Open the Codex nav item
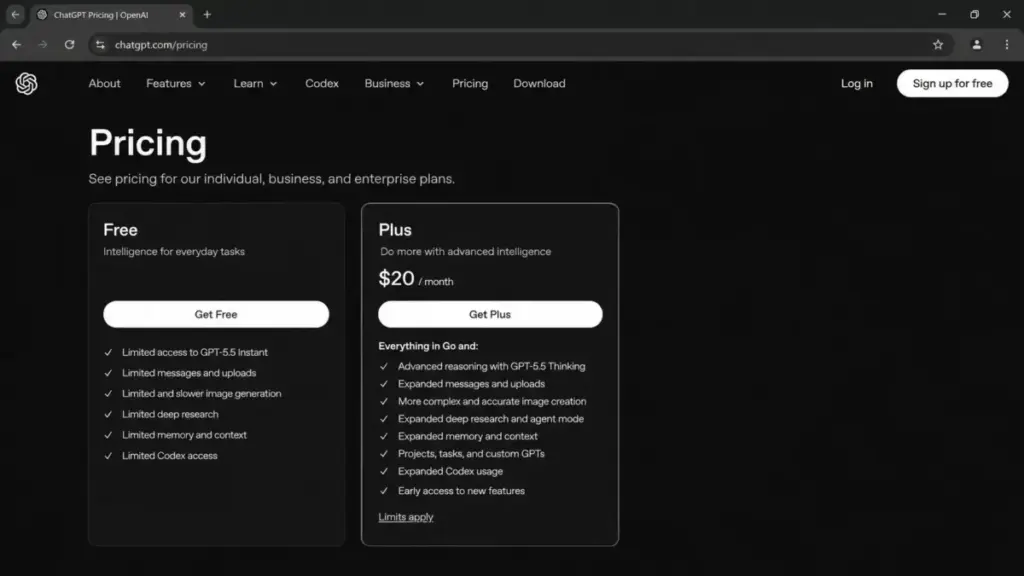This screenshot has height=576, width=1024. pos(322,84)
